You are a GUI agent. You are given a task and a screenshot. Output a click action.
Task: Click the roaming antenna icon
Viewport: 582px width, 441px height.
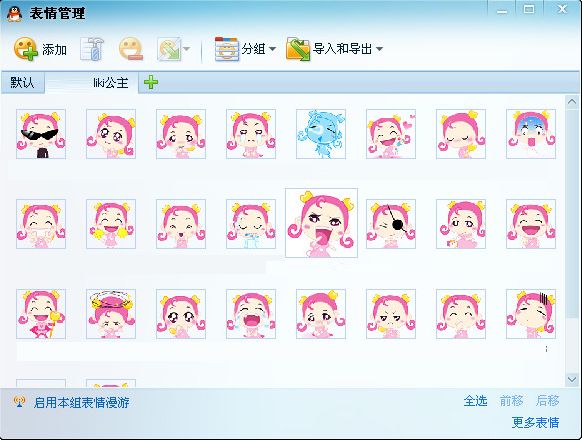(19, 402)
